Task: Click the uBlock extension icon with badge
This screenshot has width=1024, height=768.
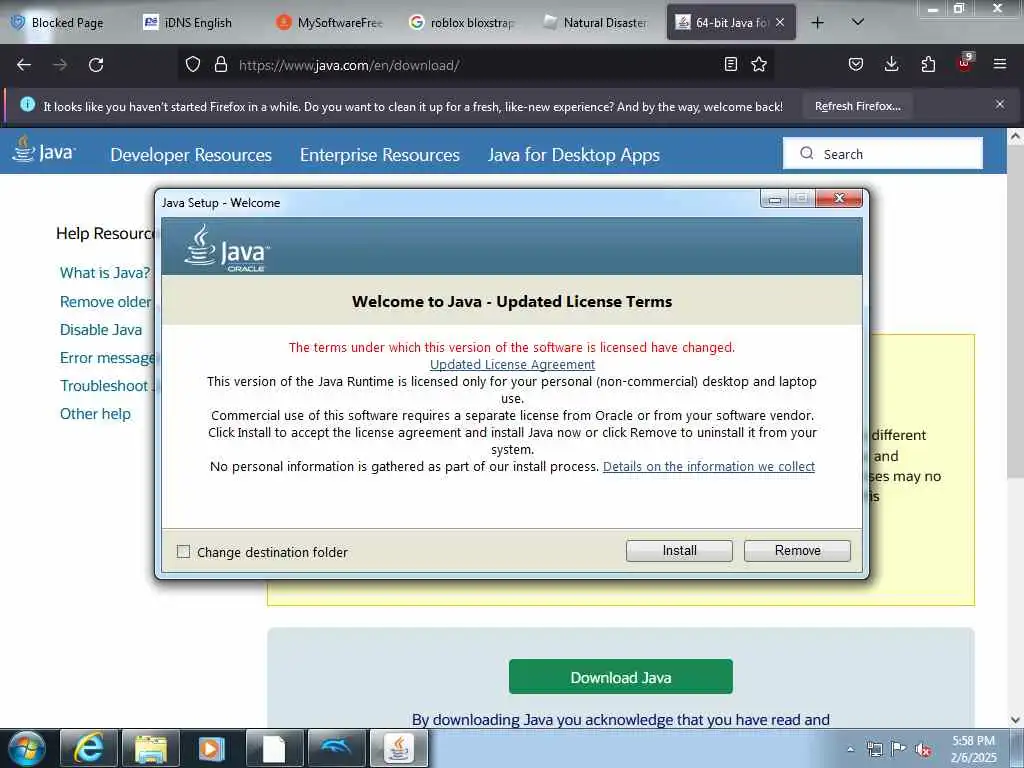Action: [965, 63]
